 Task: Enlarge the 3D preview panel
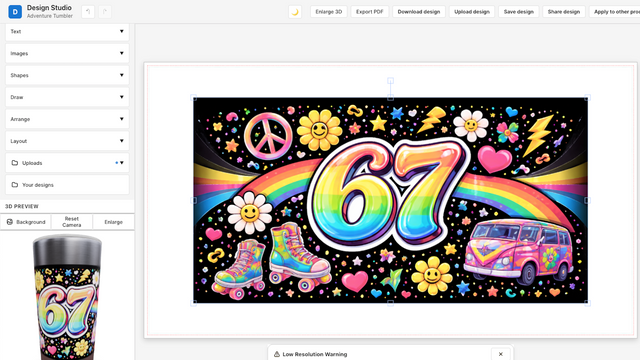113,222
